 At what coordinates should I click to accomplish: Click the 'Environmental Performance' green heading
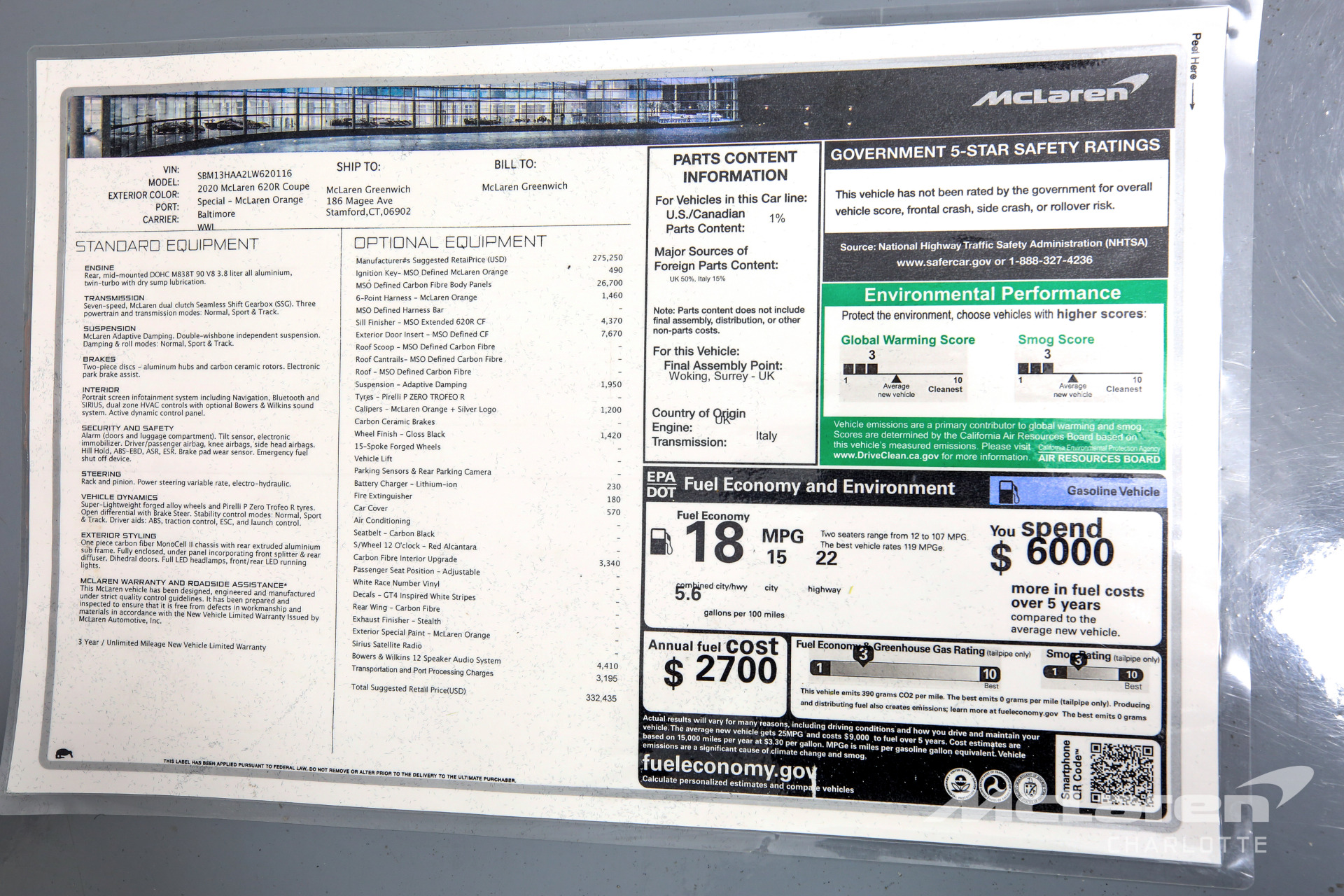pyautogui.click(x=992, y=293)
